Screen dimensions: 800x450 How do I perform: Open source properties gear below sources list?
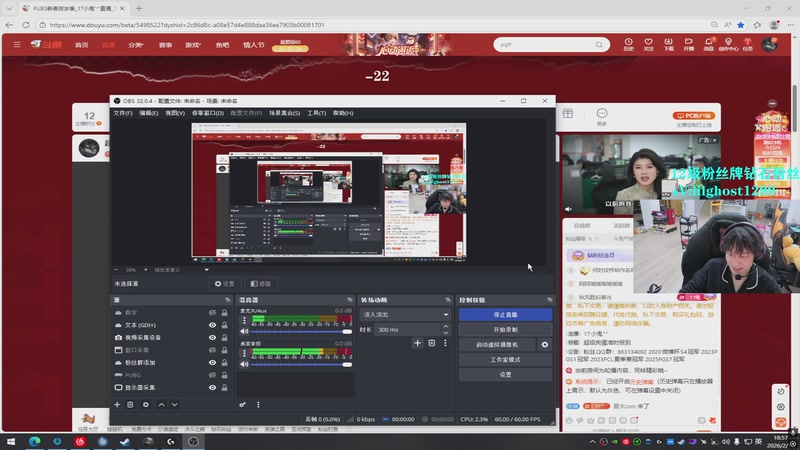click(x=145, y=405)
